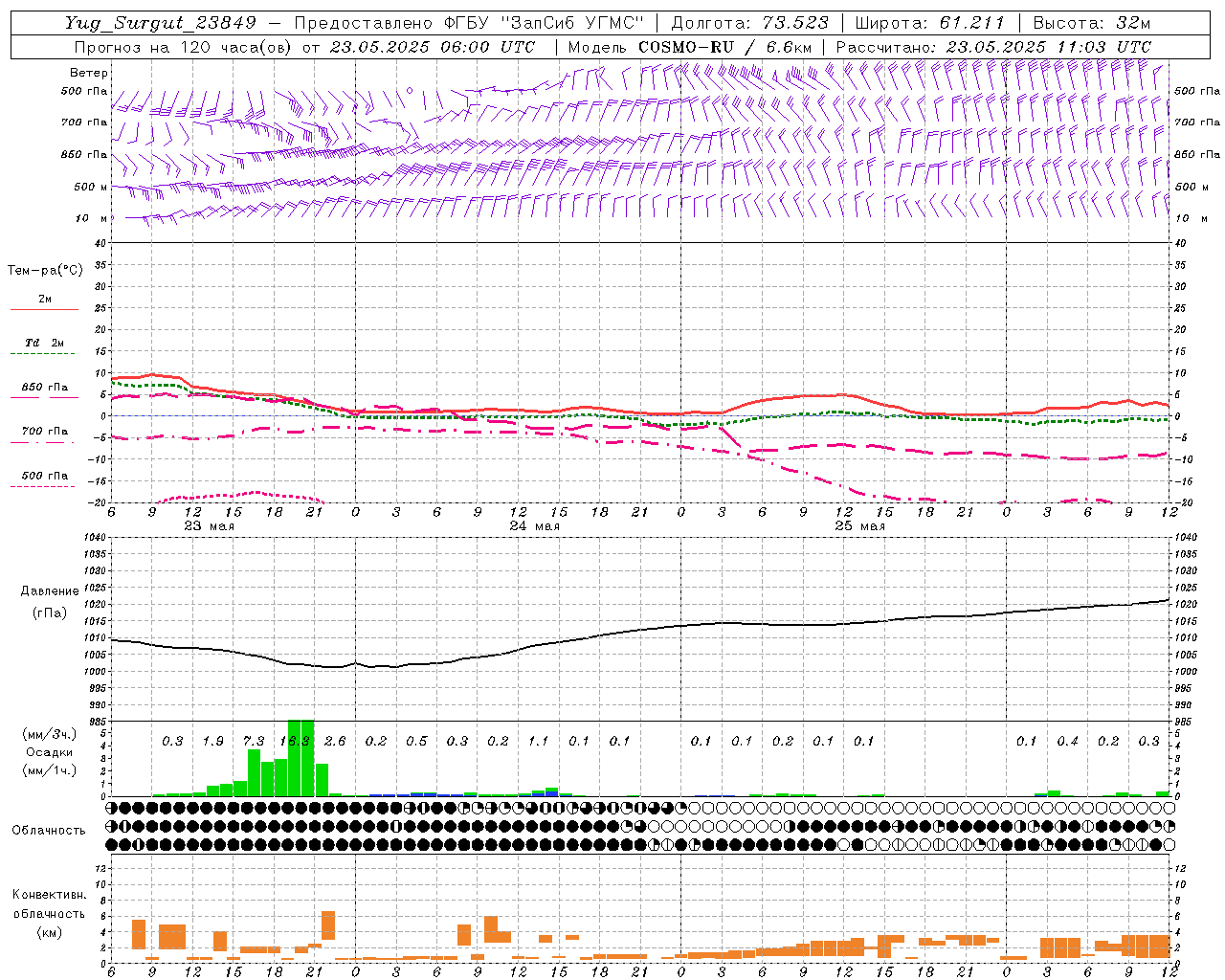Click the Давление pressure panel label
The width and height of the screenshot is (1225, 980).
coord(49,591)
